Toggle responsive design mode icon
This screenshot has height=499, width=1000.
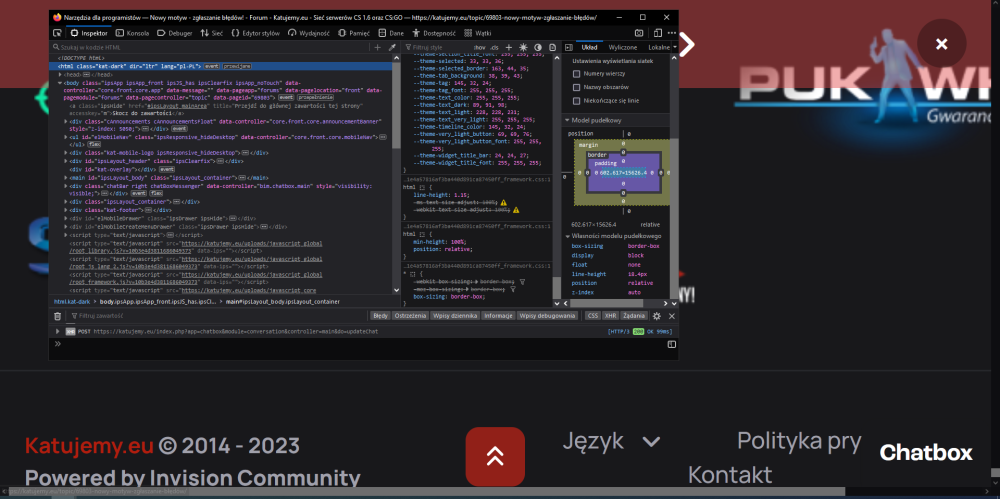658,33
